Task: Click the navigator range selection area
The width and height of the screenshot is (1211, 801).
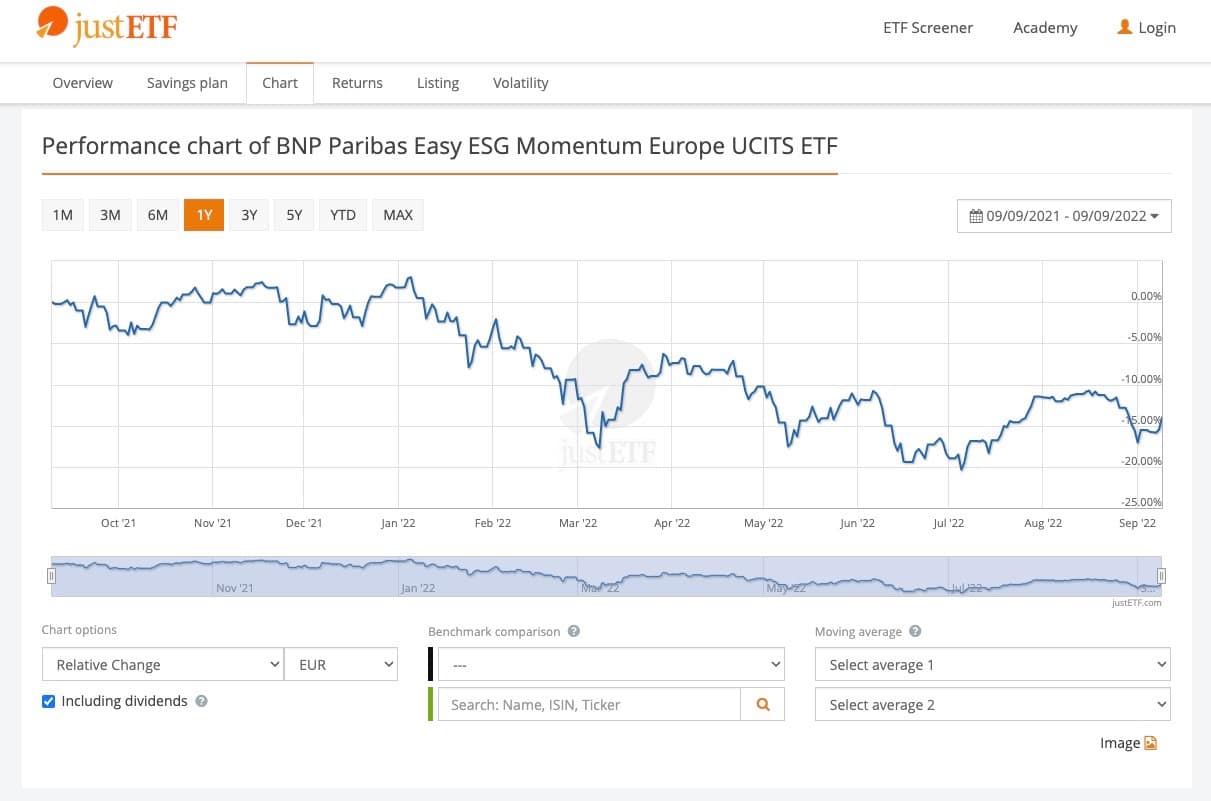Action: point(606,576)
